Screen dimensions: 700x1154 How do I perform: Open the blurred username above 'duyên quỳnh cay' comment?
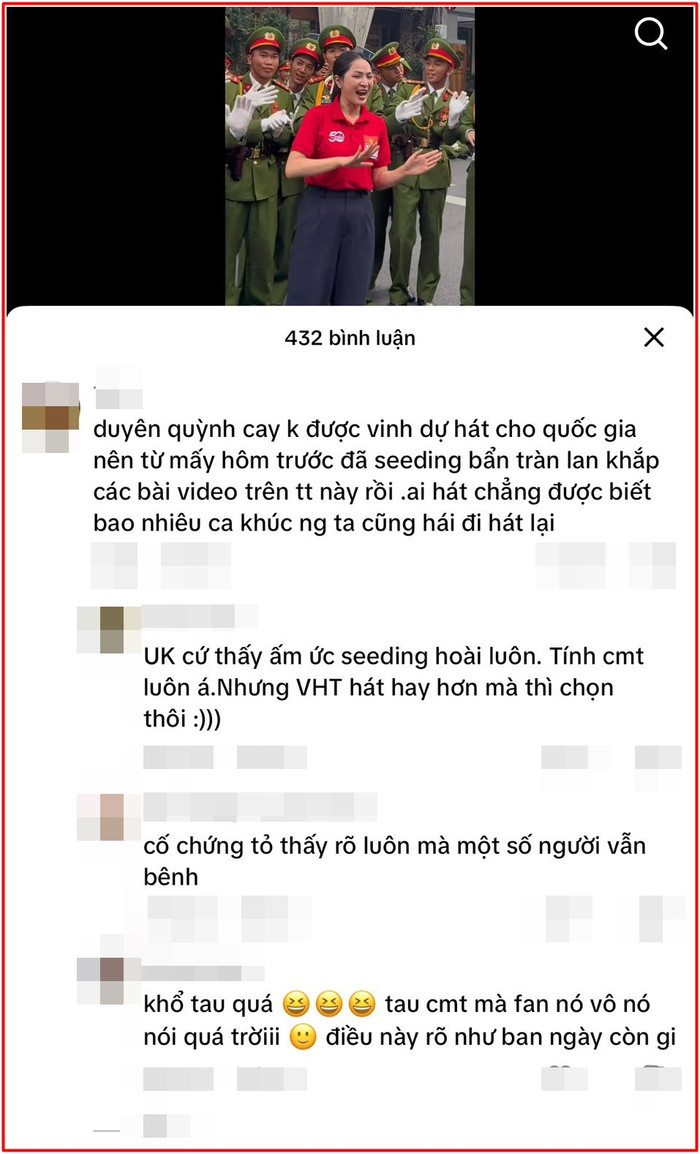(x=119, y=389)
